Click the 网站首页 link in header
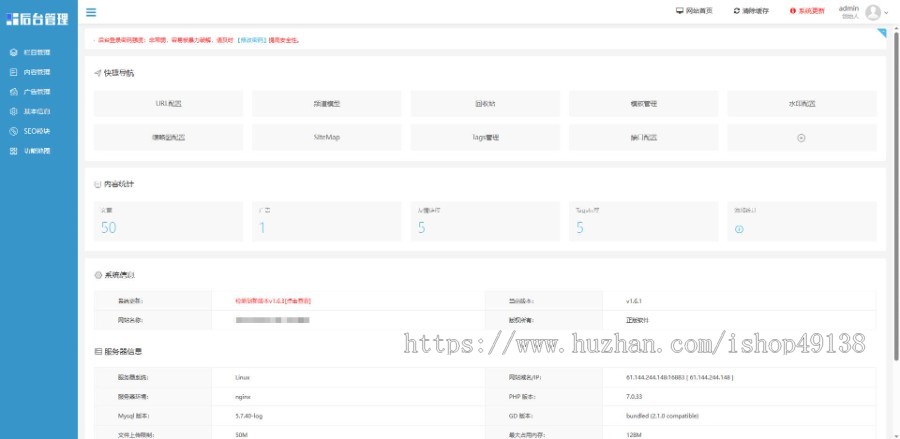 (694, 11)
